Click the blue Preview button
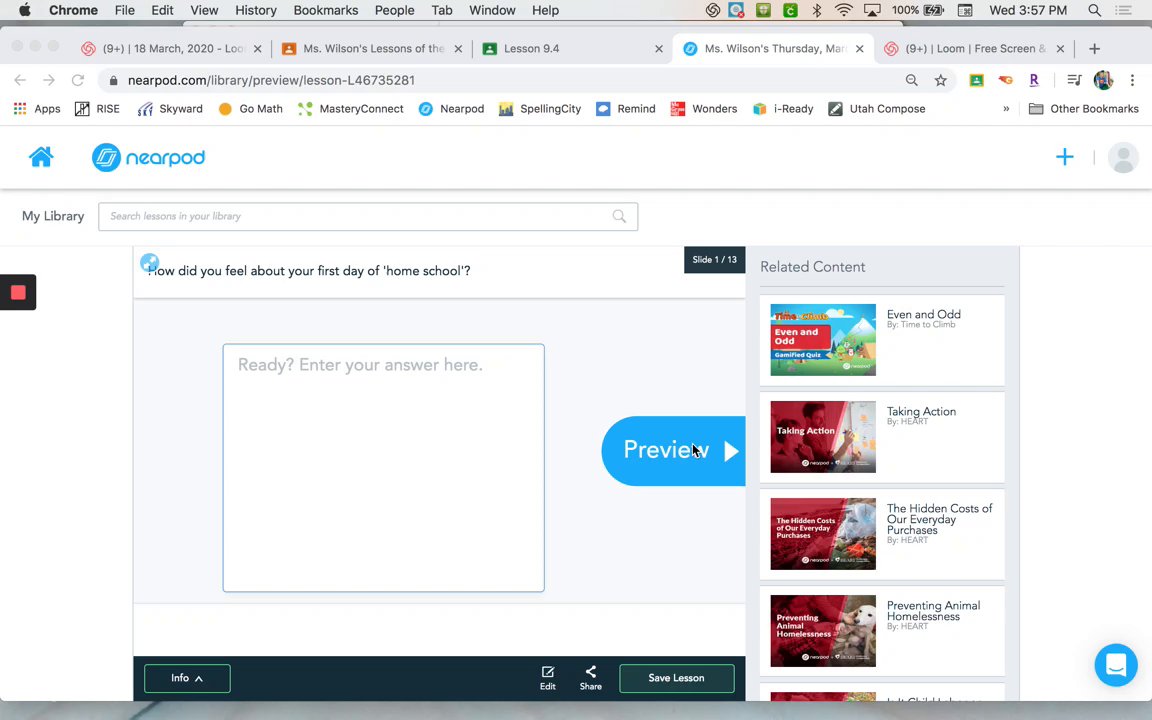 click(x=673, y=450)
